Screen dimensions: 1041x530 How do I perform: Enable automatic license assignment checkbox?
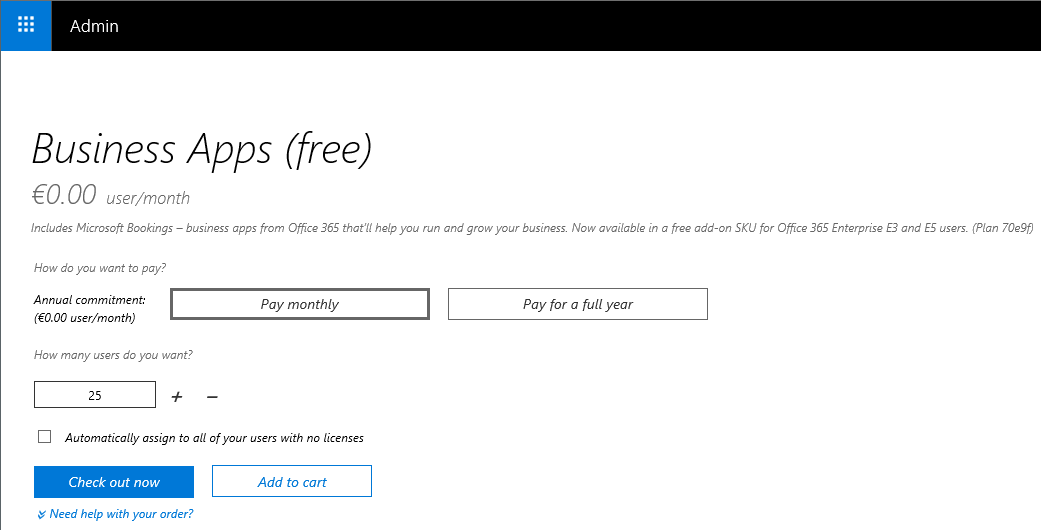click(x=44, y=437)
